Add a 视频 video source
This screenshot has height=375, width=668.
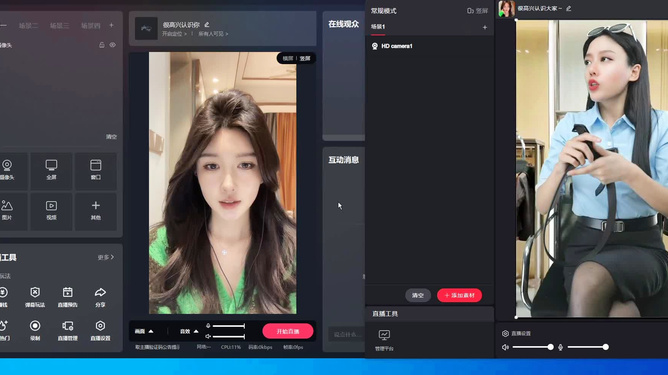coord(51,211)
